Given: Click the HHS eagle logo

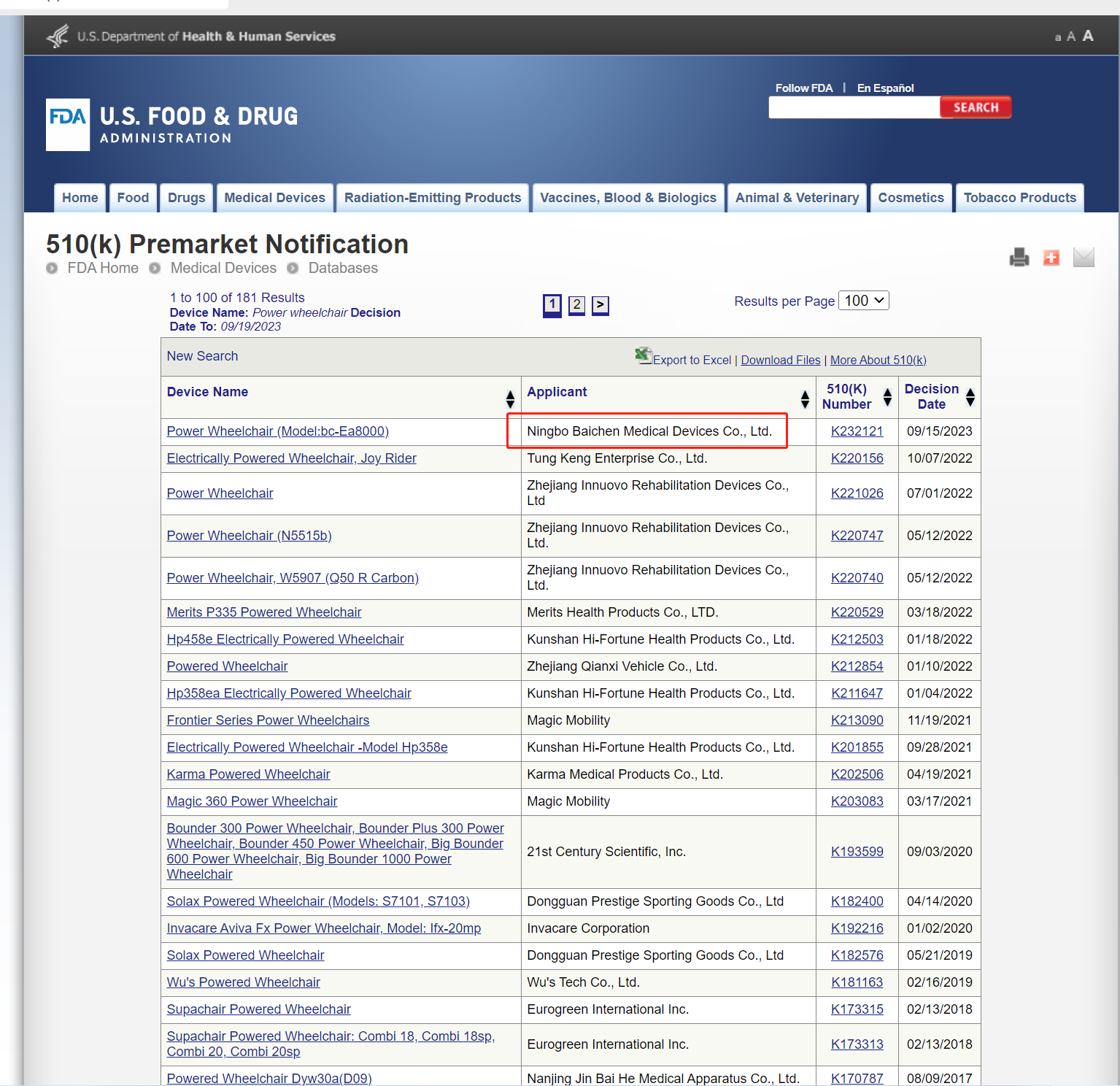Looking at the screenshot, I should pyautogui.click(x=58, y=36).
